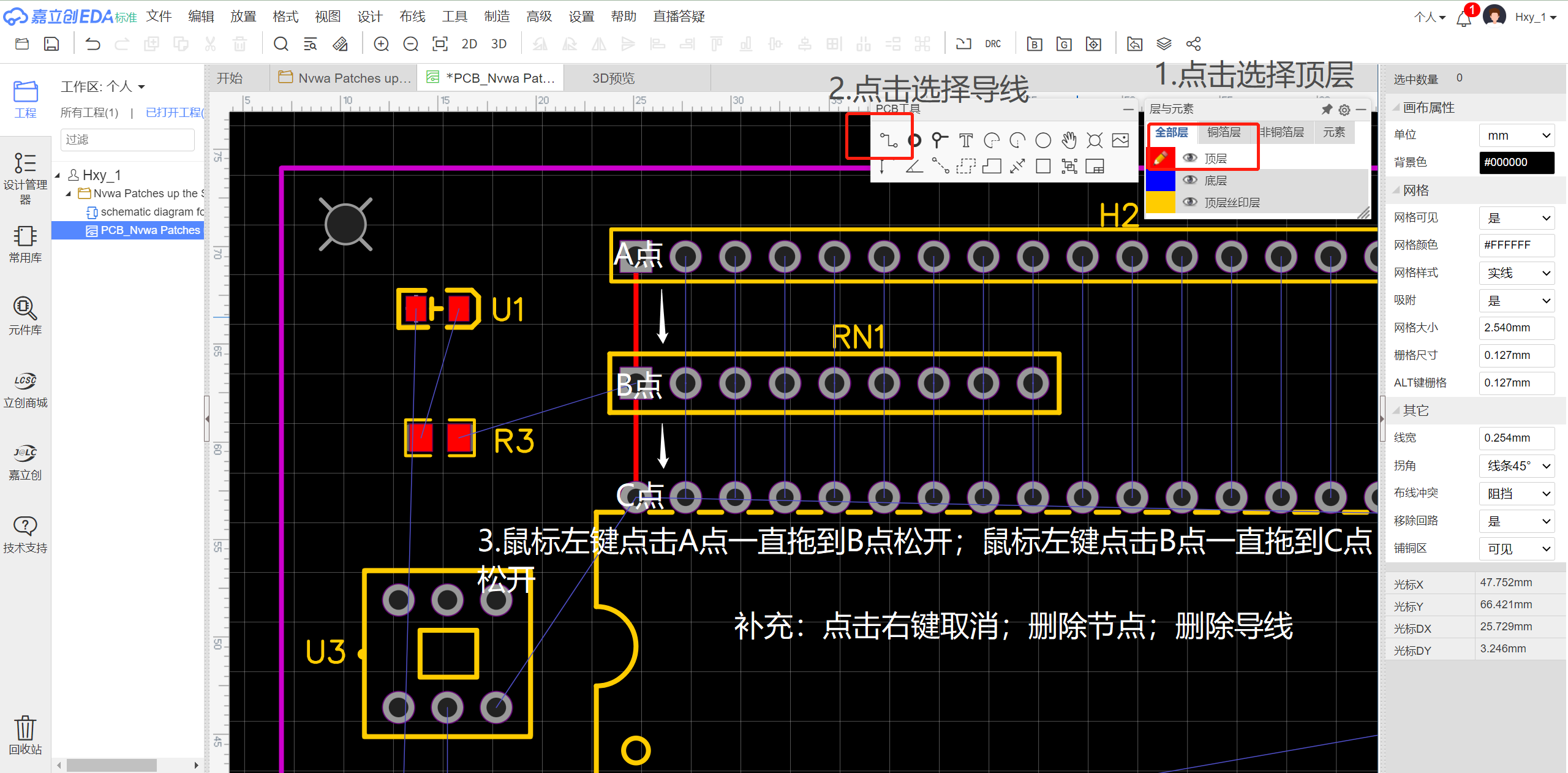Click the Image insert tool in PCB工具
1568x773 pixels.
click(x=1120, y=141)
